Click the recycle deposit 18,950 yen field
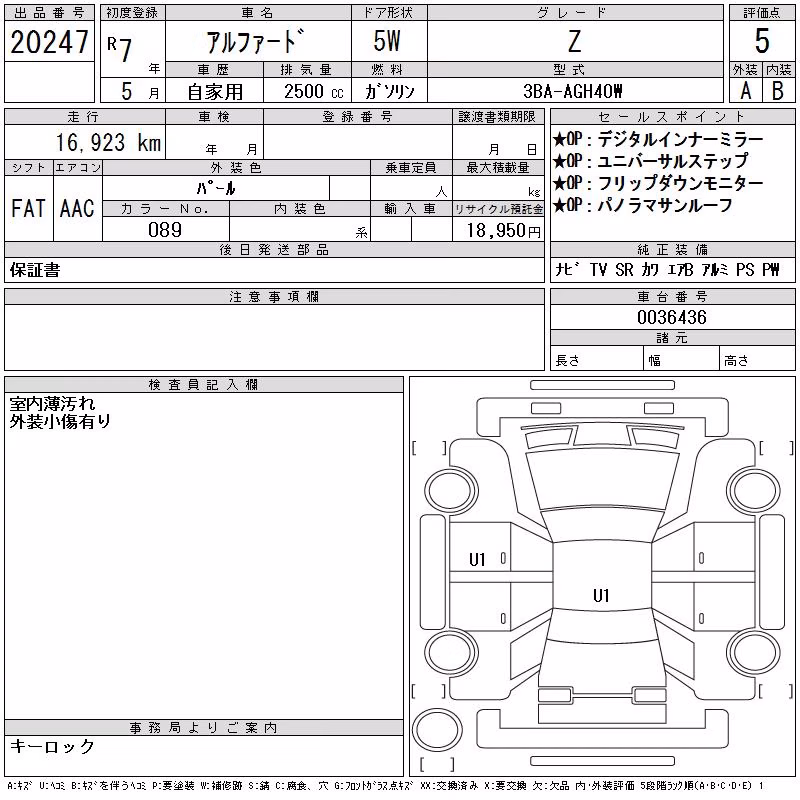 click(498, 230)
